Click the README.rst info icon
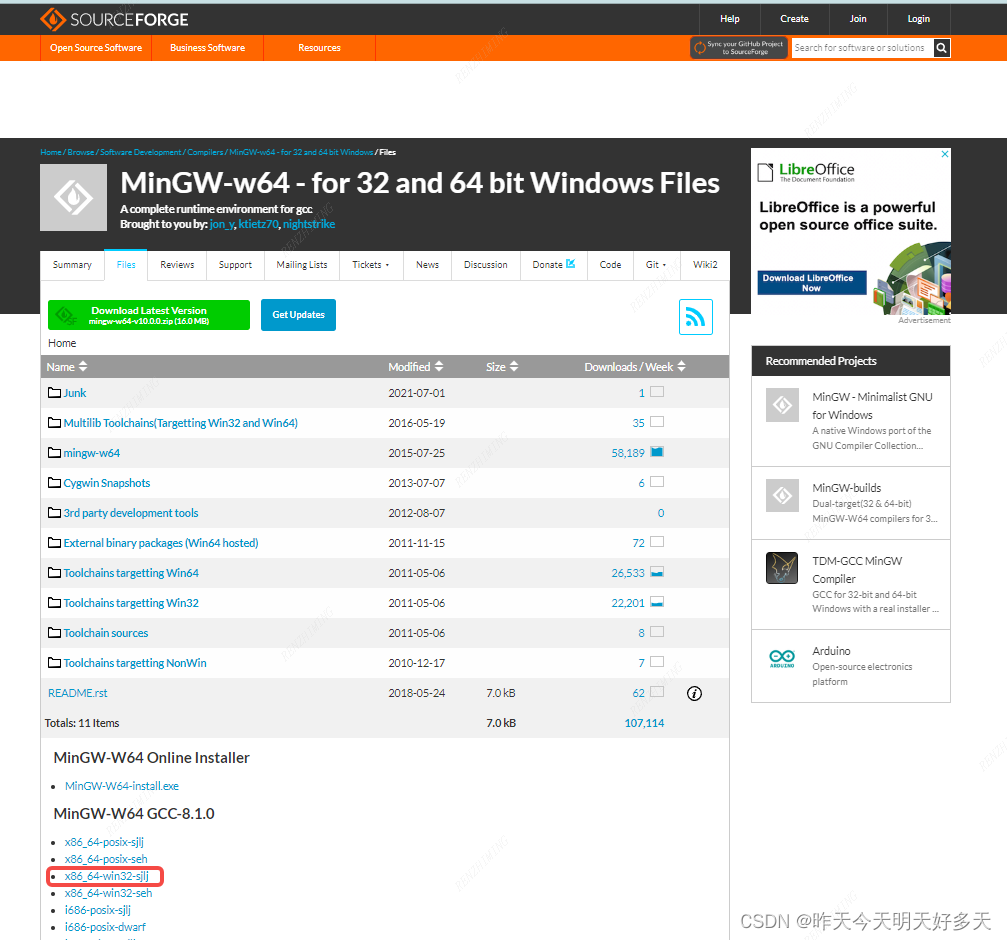 point(694,693)
